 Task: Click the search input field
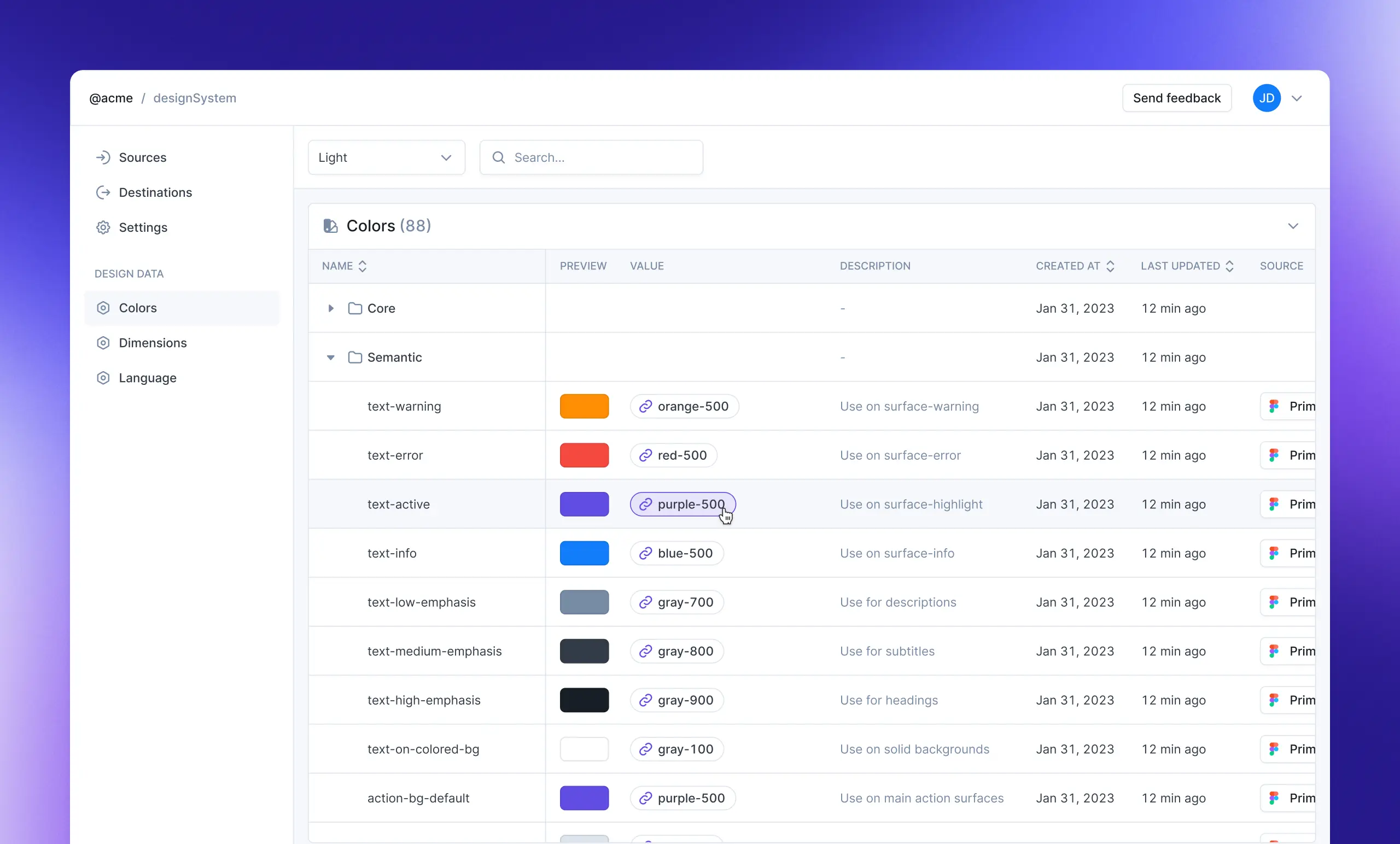(591, 157)
